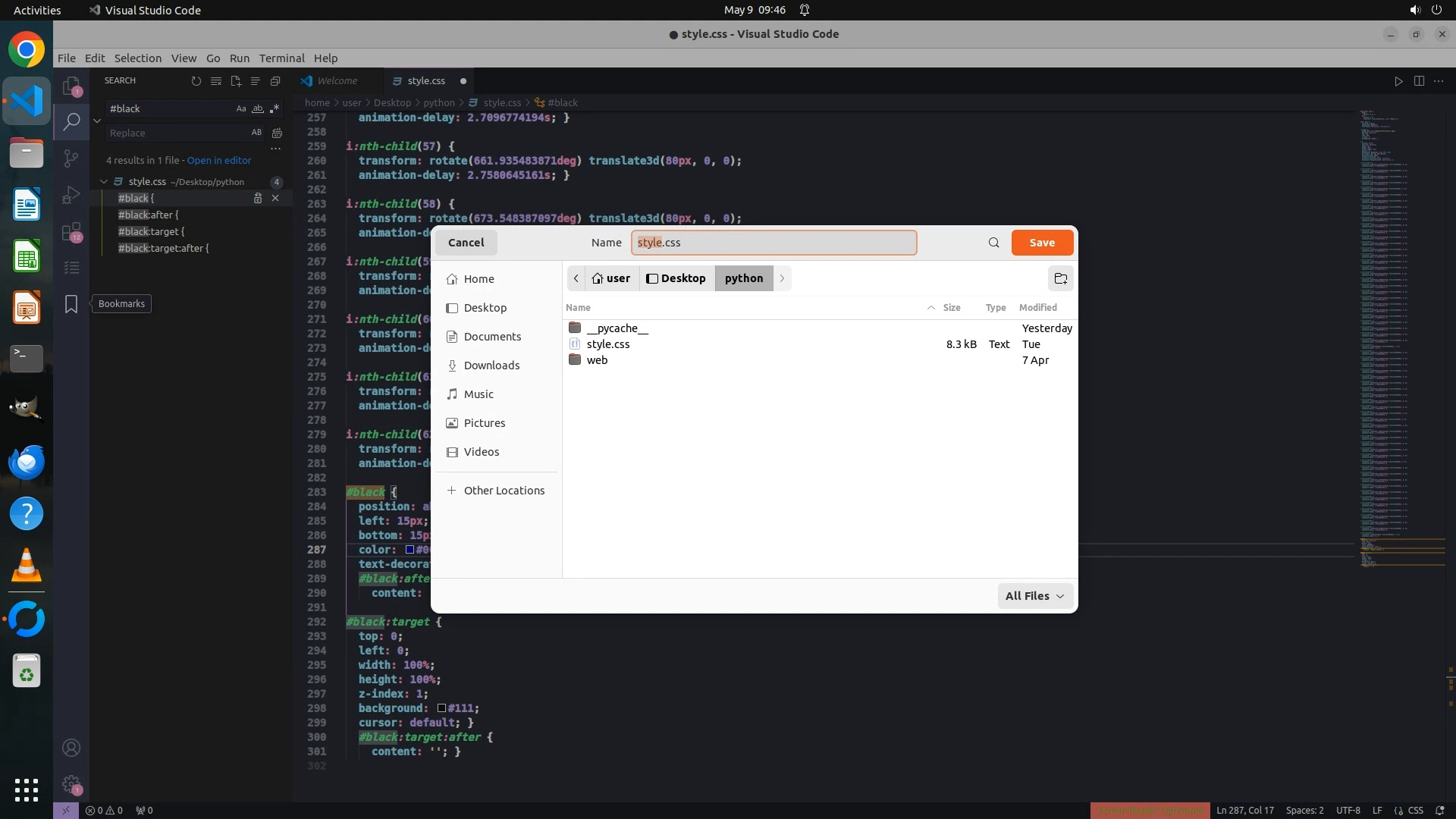
Task: Switch to the Welcome tab
Action: (337, 80)
